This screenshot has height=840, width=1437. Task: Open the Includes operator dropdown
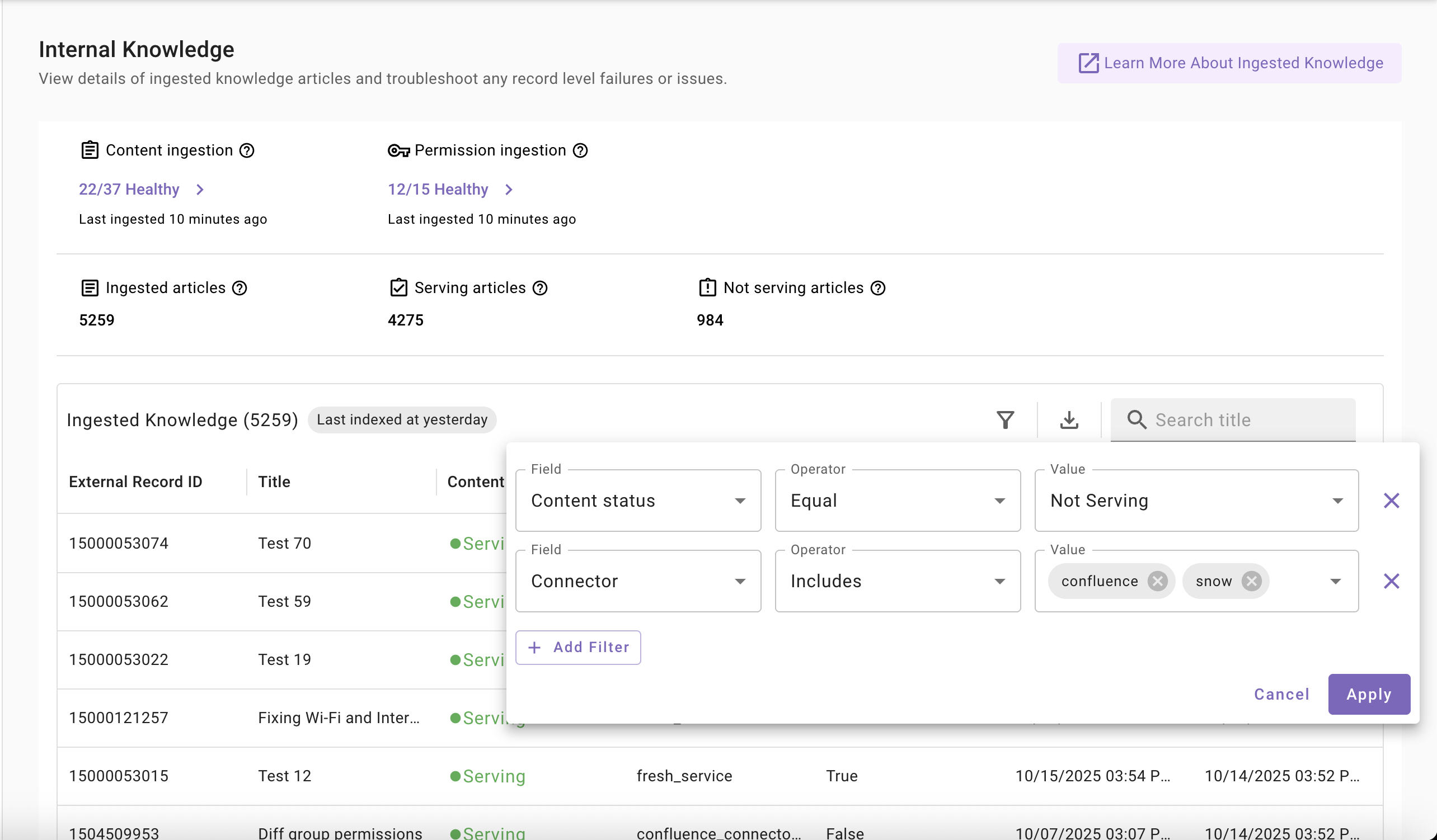[x=897, y=581]
